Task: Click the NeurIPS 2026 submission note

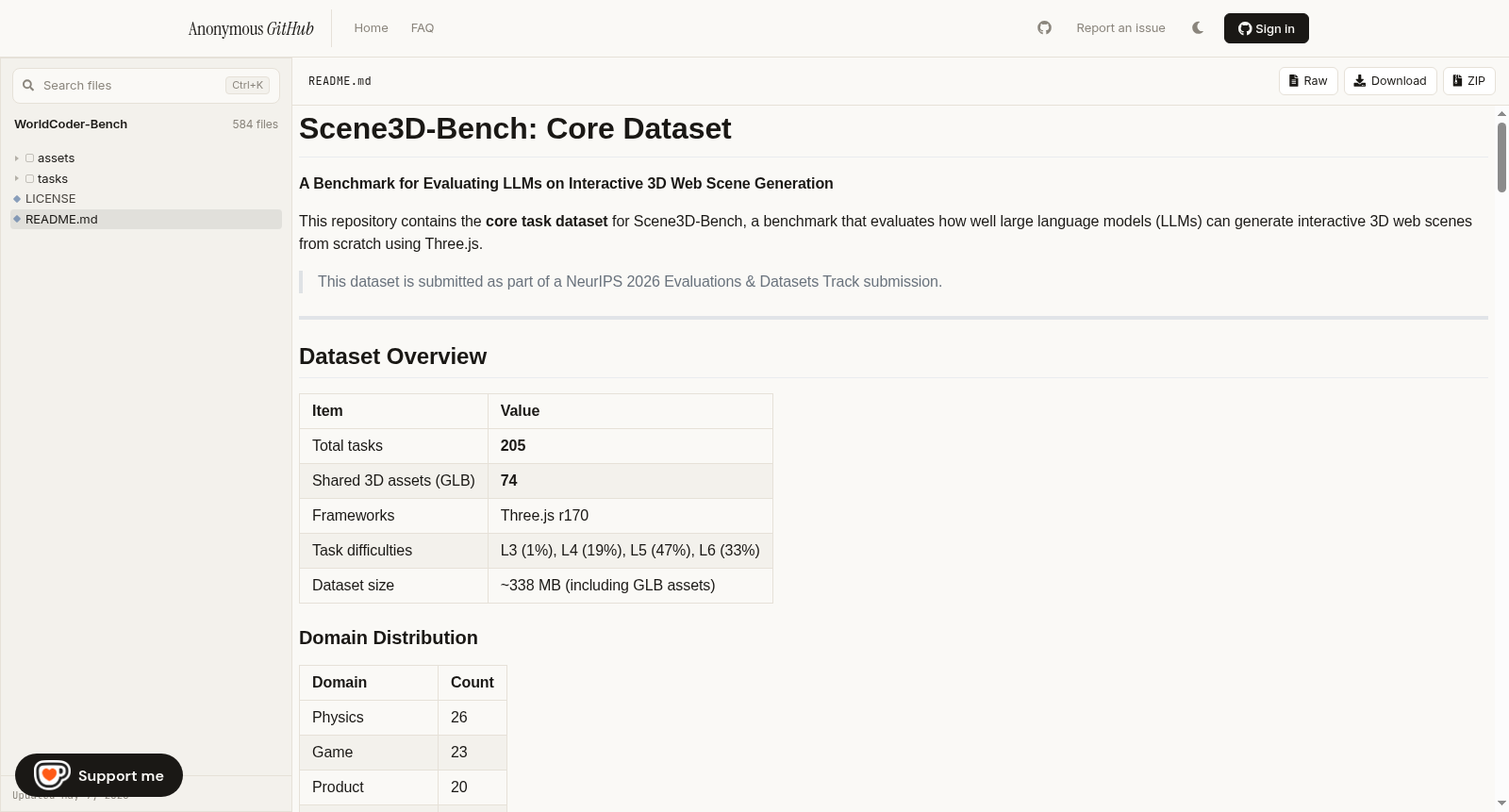Action: pos(630,282)
